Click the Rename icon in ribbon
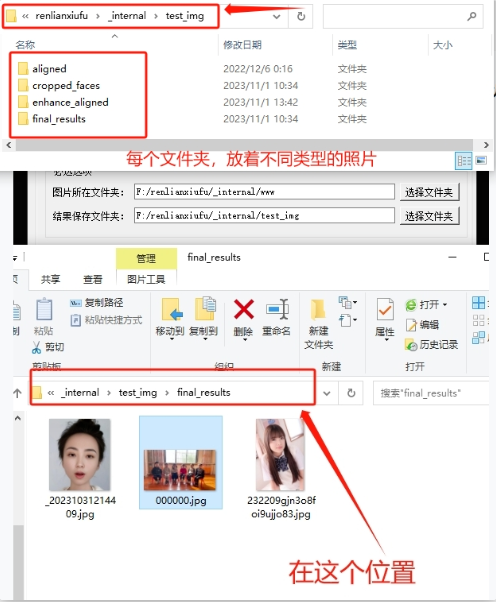This screenshot has height=602, width=496. click(277, 309)
